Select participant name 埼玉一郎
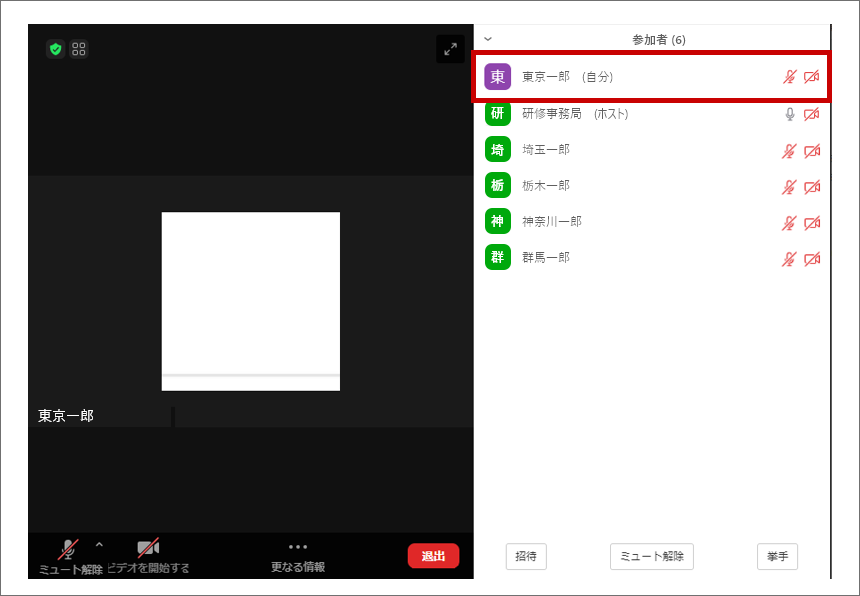Viewport: 860px width, 596px height. point(546,150)
